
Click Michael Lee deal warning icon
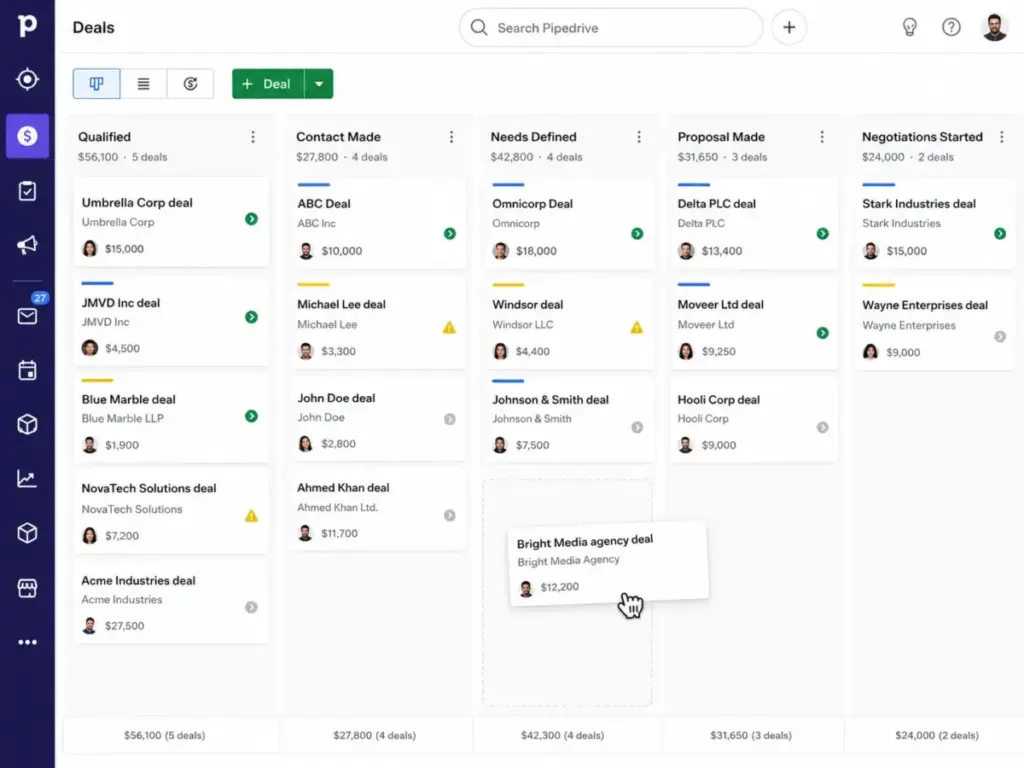tap(449, 327)
